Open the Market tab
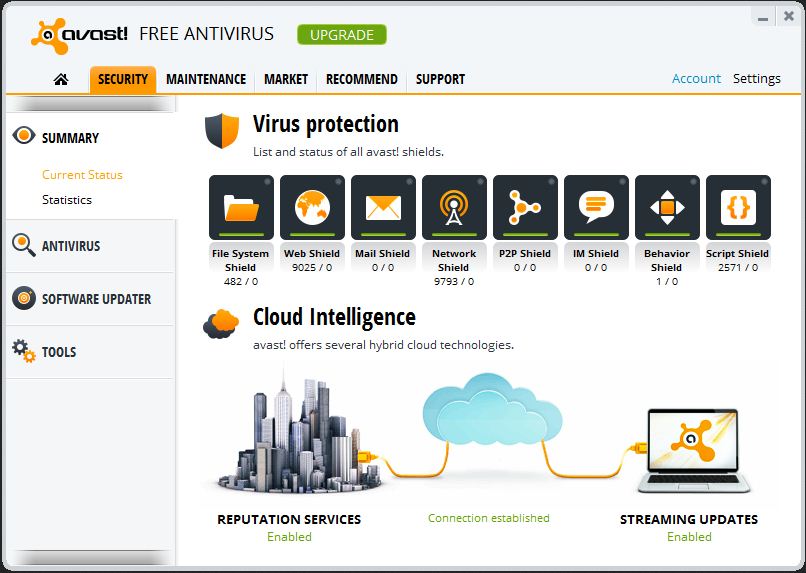The width and height of the screenshot is (806, 573). click(286, 79)
